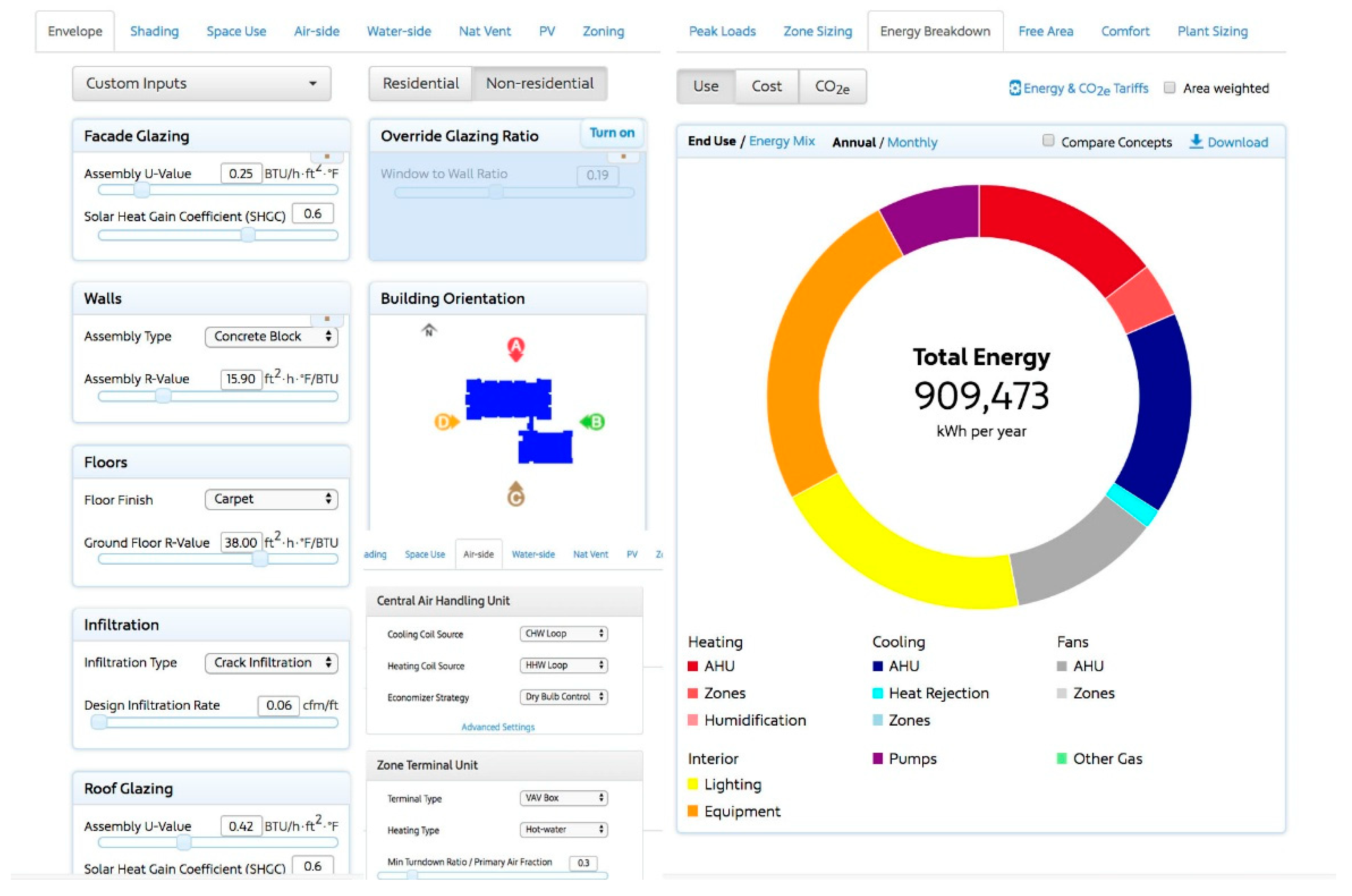Open the Heating Coil Source dropdown
1352x896 pixels.
pos(563,665)
